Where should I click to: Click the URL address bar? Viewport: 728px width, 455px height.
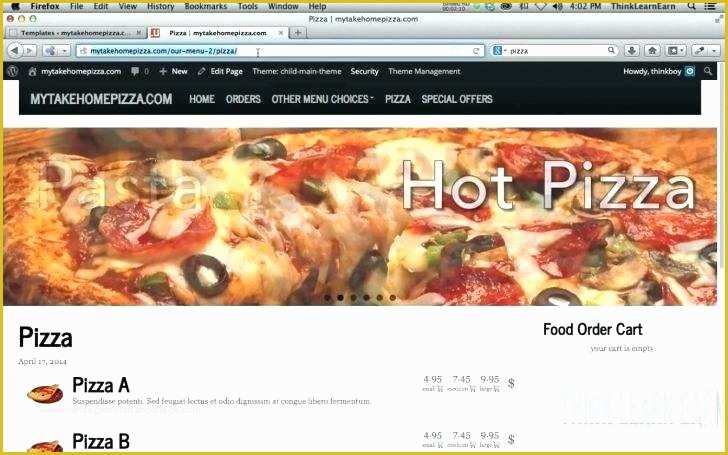point(280,51)
